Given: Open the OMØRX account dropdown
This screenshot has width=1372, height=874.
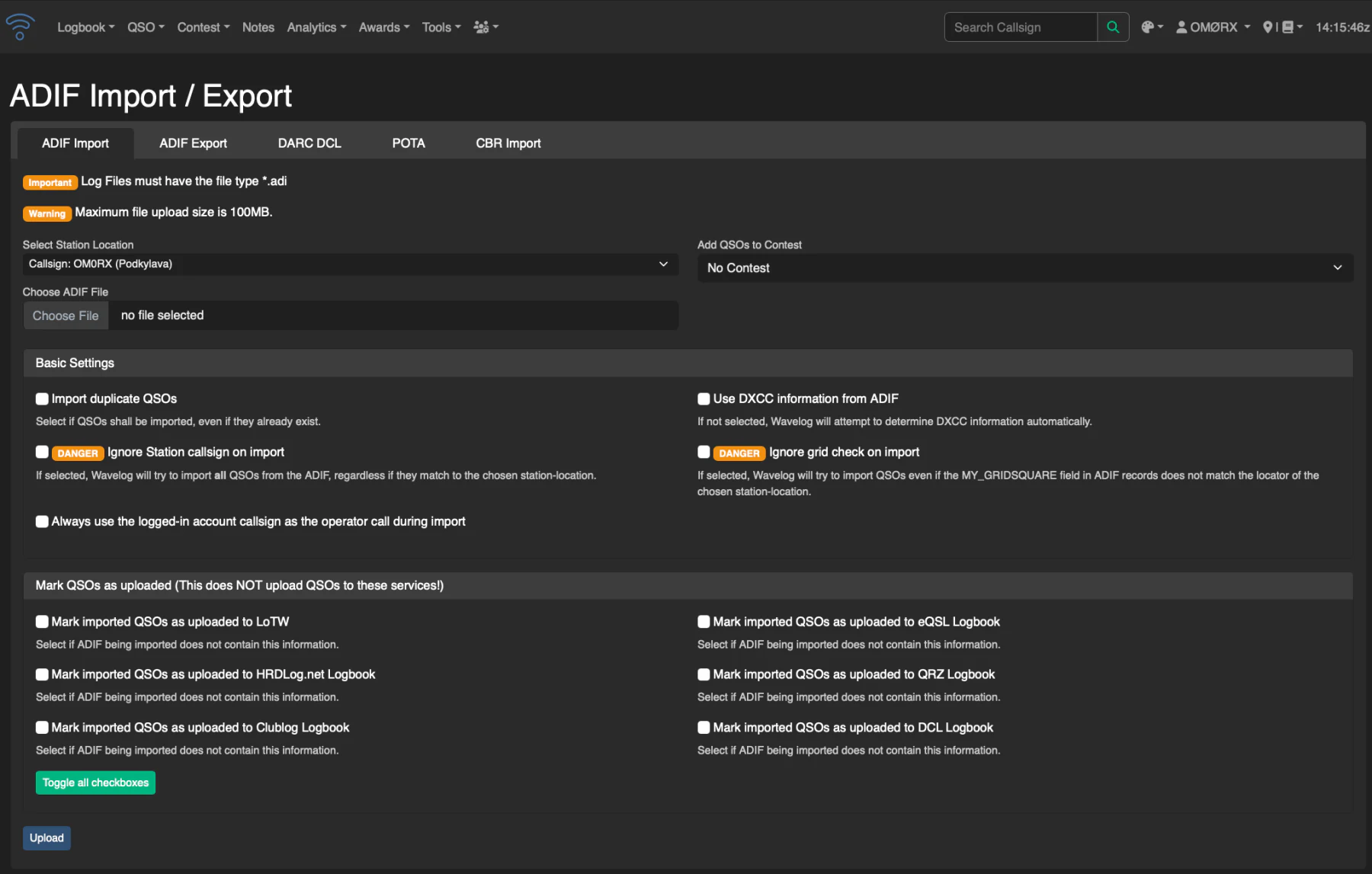Looking at the screenshot, I should 1213,27.
